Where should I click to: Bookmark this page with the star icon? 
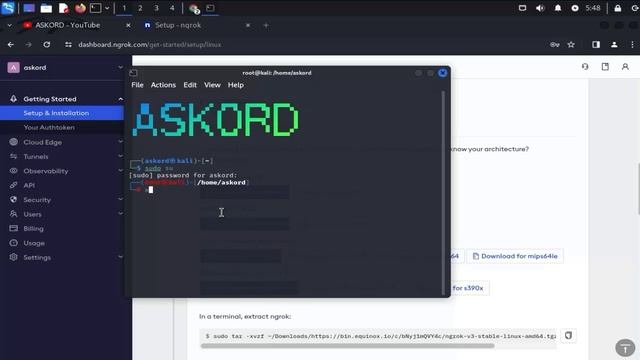click(571, 44)
